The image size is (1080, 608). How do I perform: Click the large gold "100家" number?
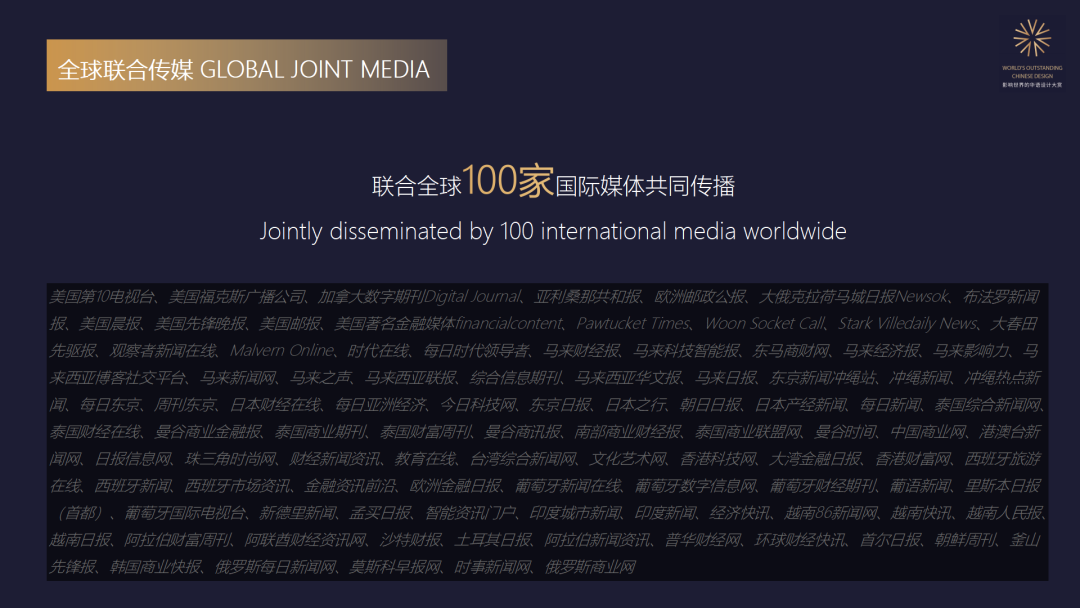pos(508,181)
